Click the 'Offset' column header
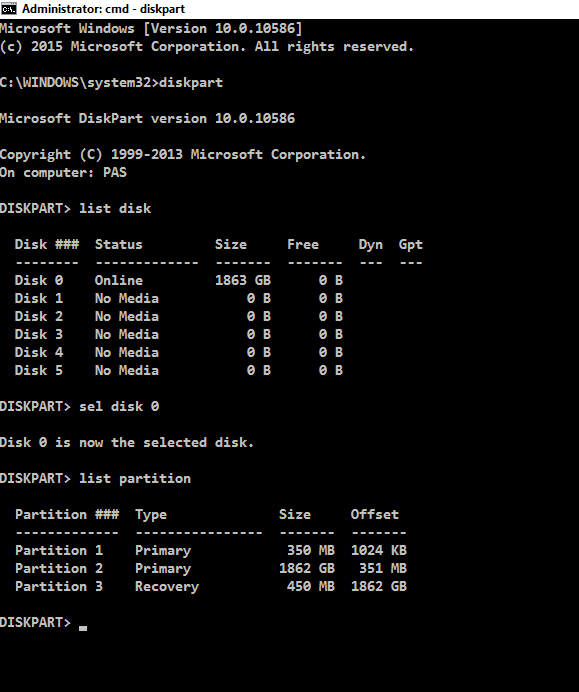Screen dimensions: 579x692 click(375, 515)
